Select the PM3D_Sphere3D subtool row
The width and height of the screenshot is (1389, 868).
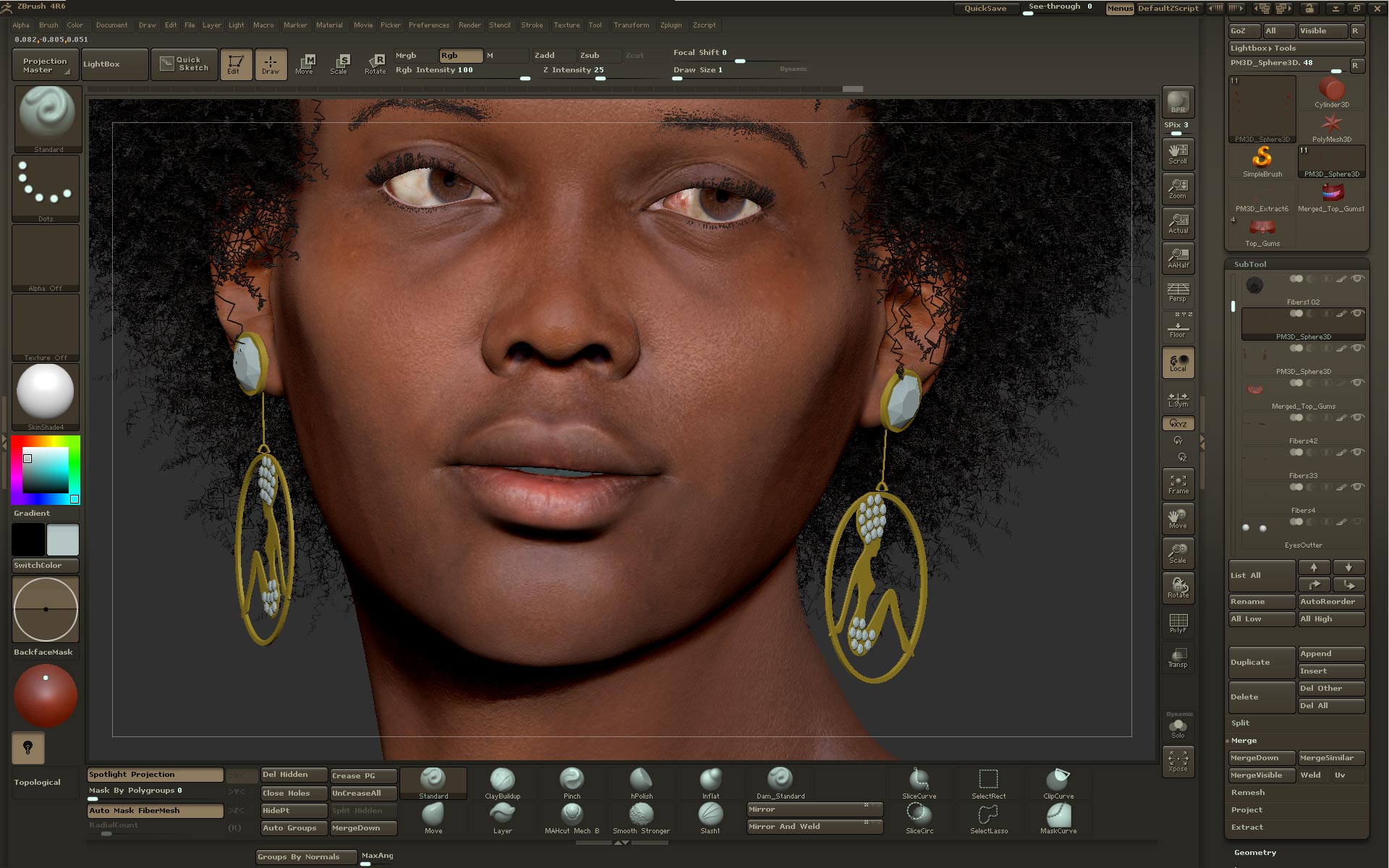tap(1303, 324)
